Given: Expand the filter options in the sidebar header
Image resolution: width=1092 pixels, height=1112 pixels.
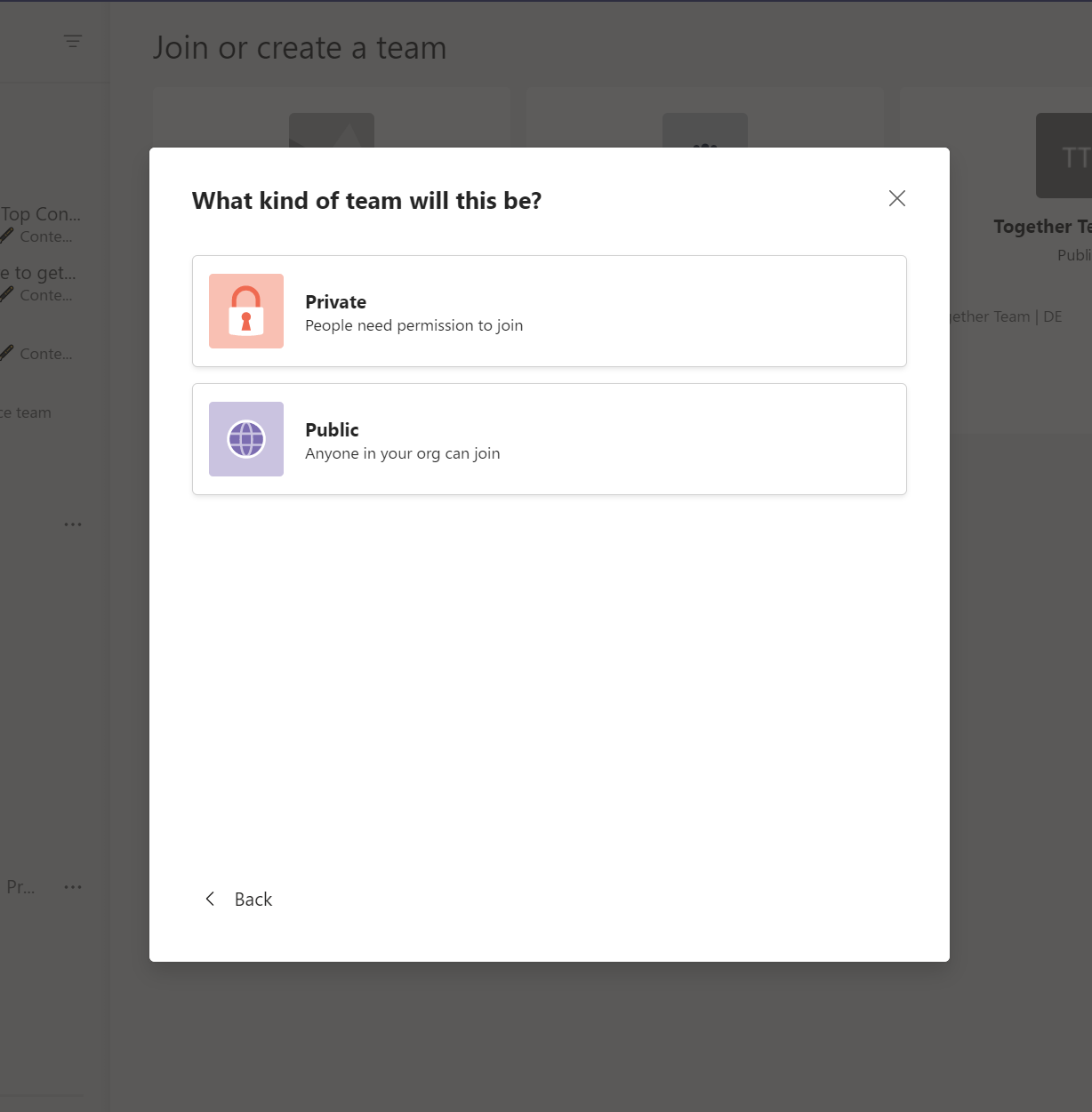Looking at the screenshot, I should [72, 41].
